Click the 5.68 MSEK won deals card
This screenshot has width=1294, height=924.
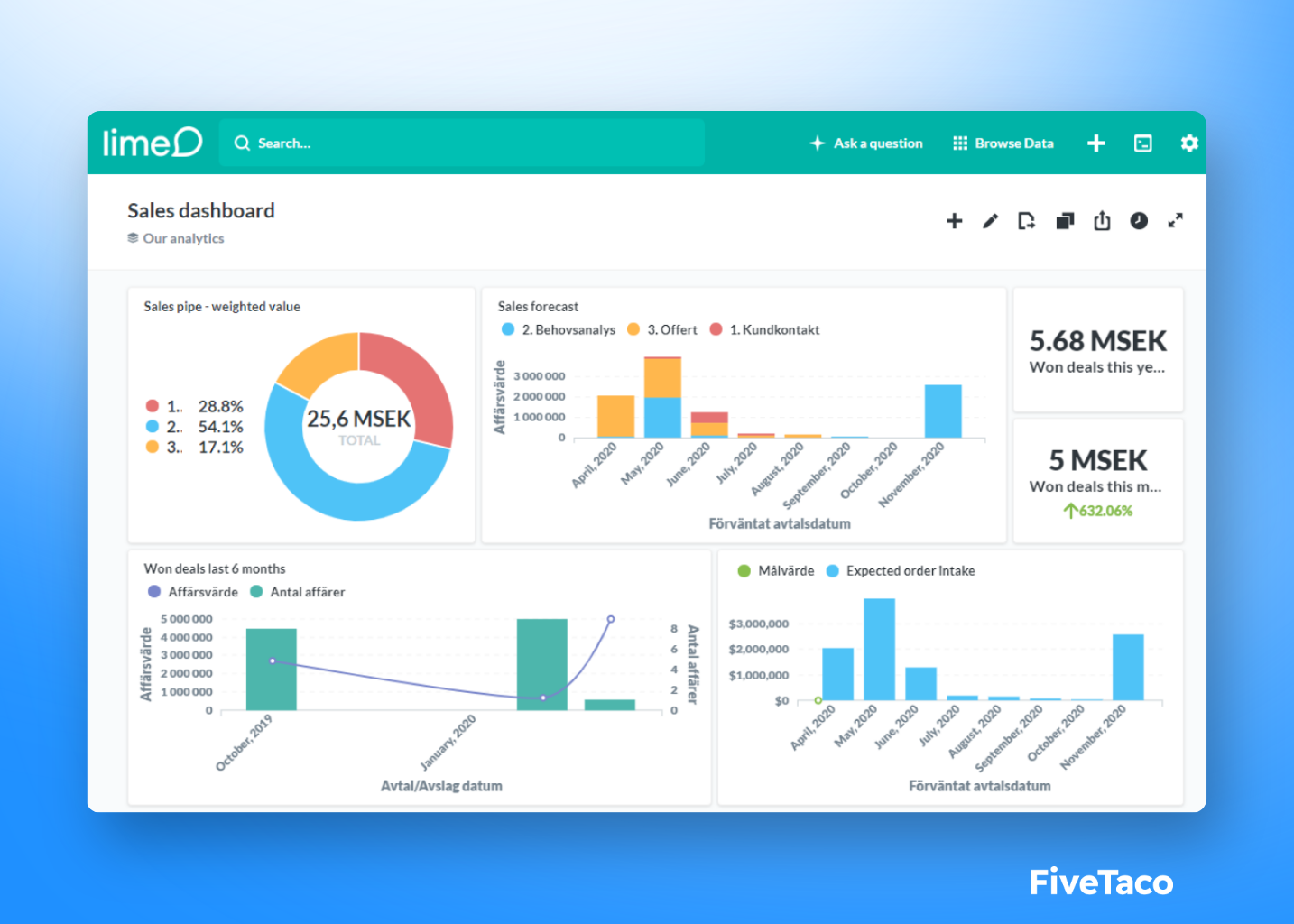point(1098,350)
